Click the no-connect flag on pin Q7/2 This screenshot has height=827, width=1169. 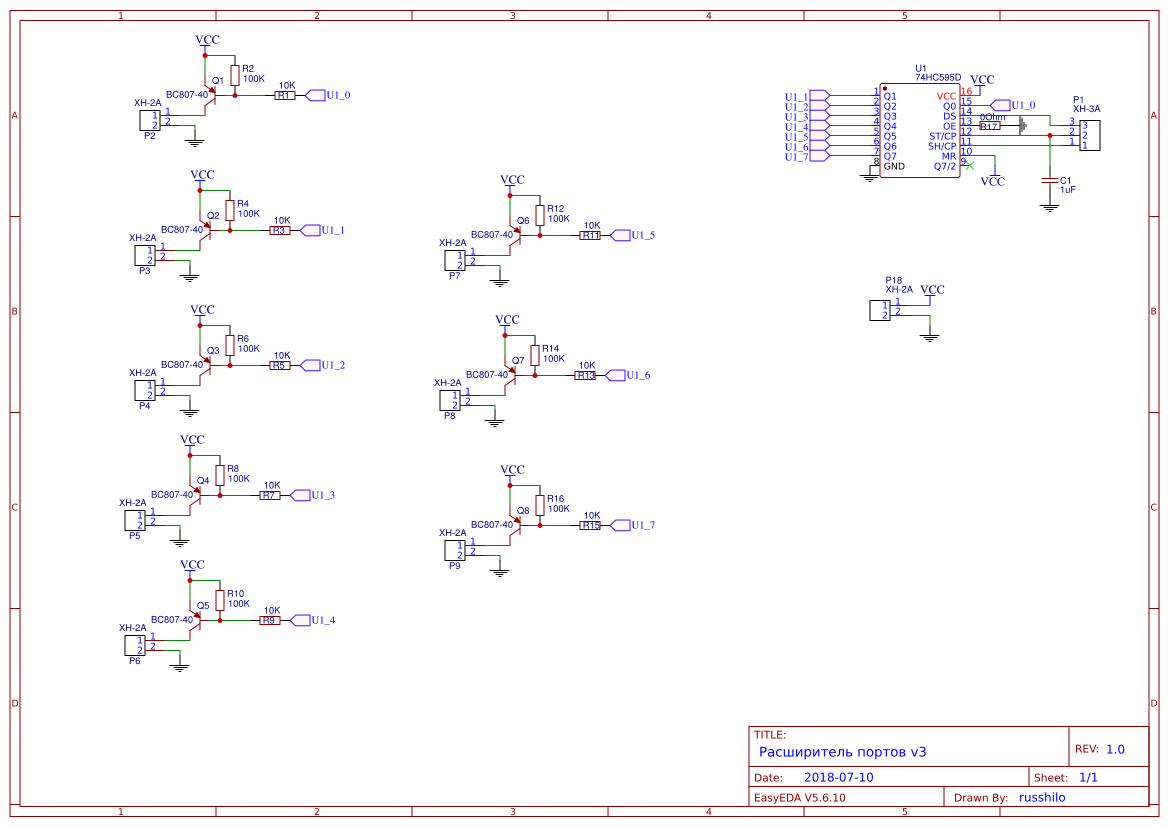click(x=970, y=165)
